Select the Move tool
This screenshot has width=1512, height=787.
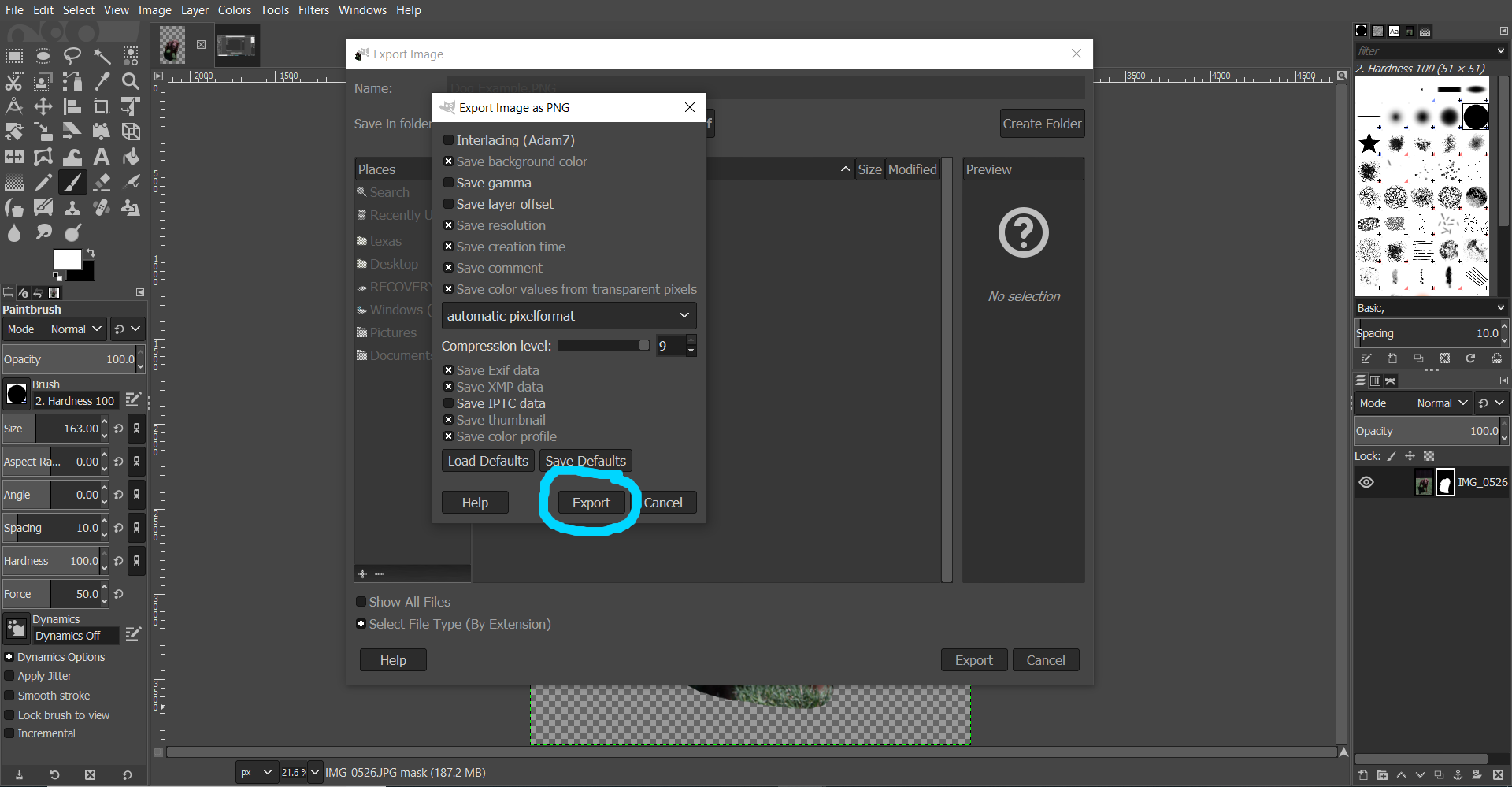tap(43, 106)
